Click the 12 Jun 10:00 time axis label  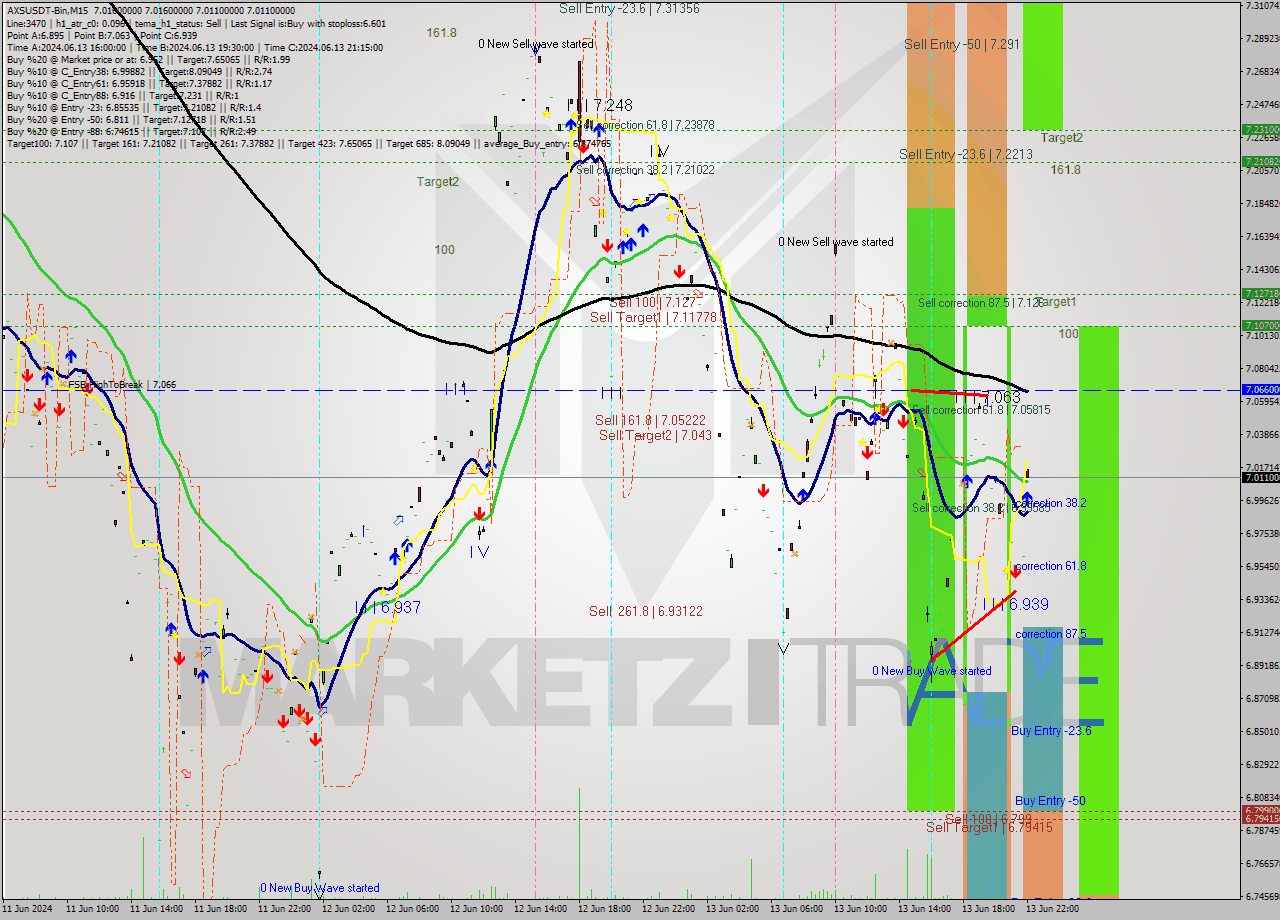tap(476, 909)
